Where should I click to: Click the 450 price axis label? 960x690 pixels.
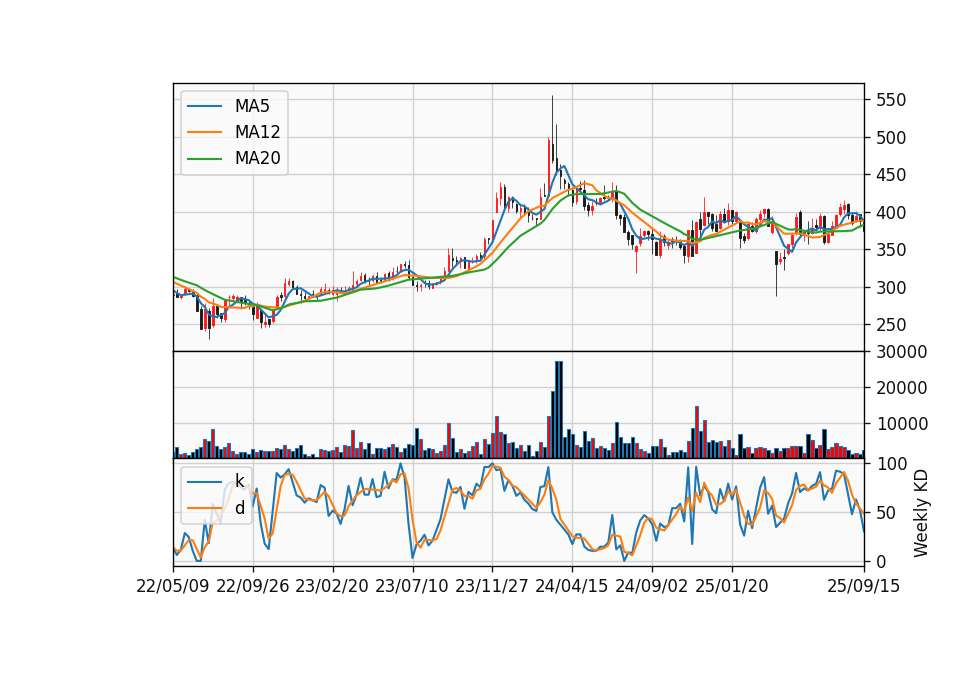(891, 175)
